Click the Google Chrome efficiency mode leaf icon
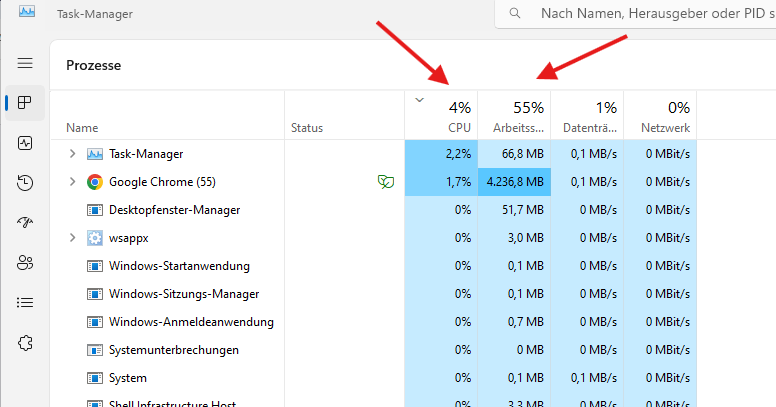The height and width of the screenshot is (407, 776). click(384, 182)
